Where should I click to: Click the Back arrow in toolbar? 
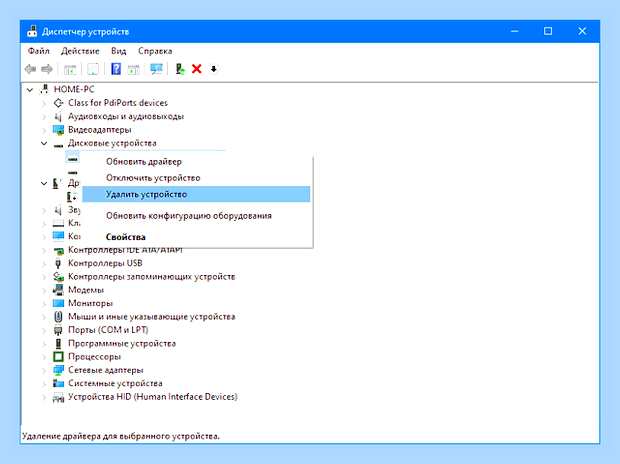click(x=30, y=69)
